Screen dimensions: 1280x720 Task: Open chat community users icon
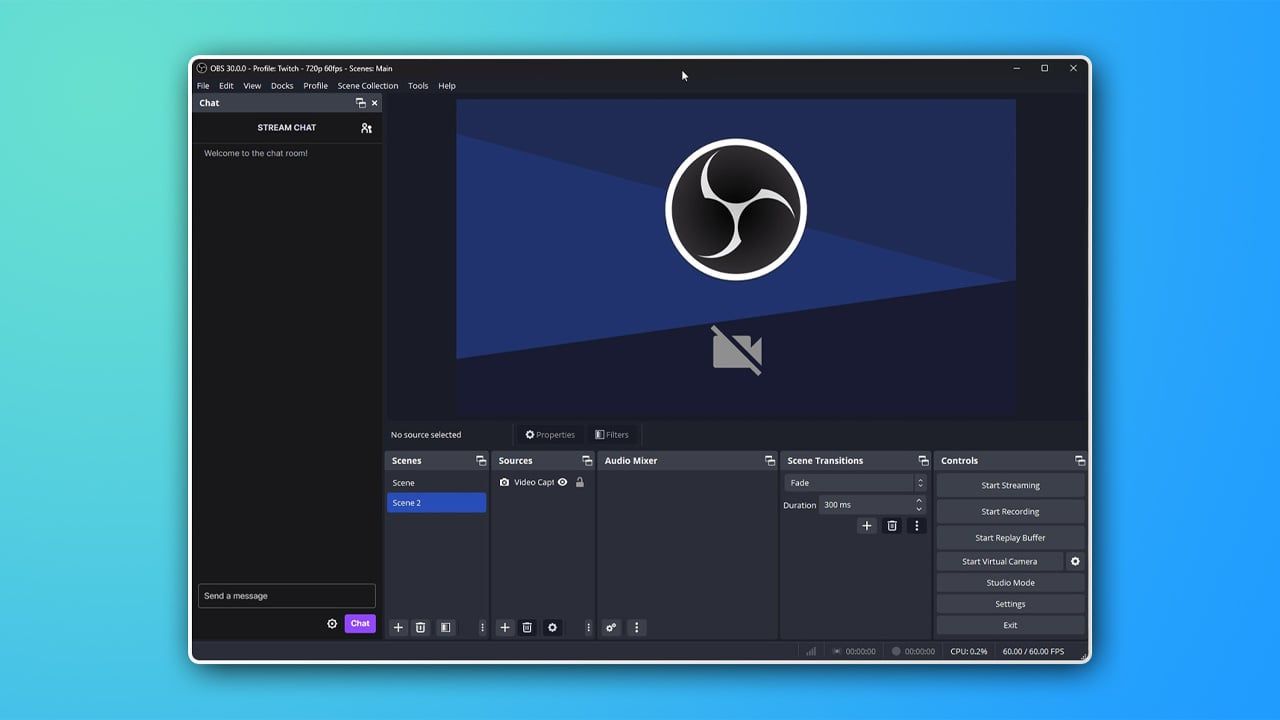[366, 128]
